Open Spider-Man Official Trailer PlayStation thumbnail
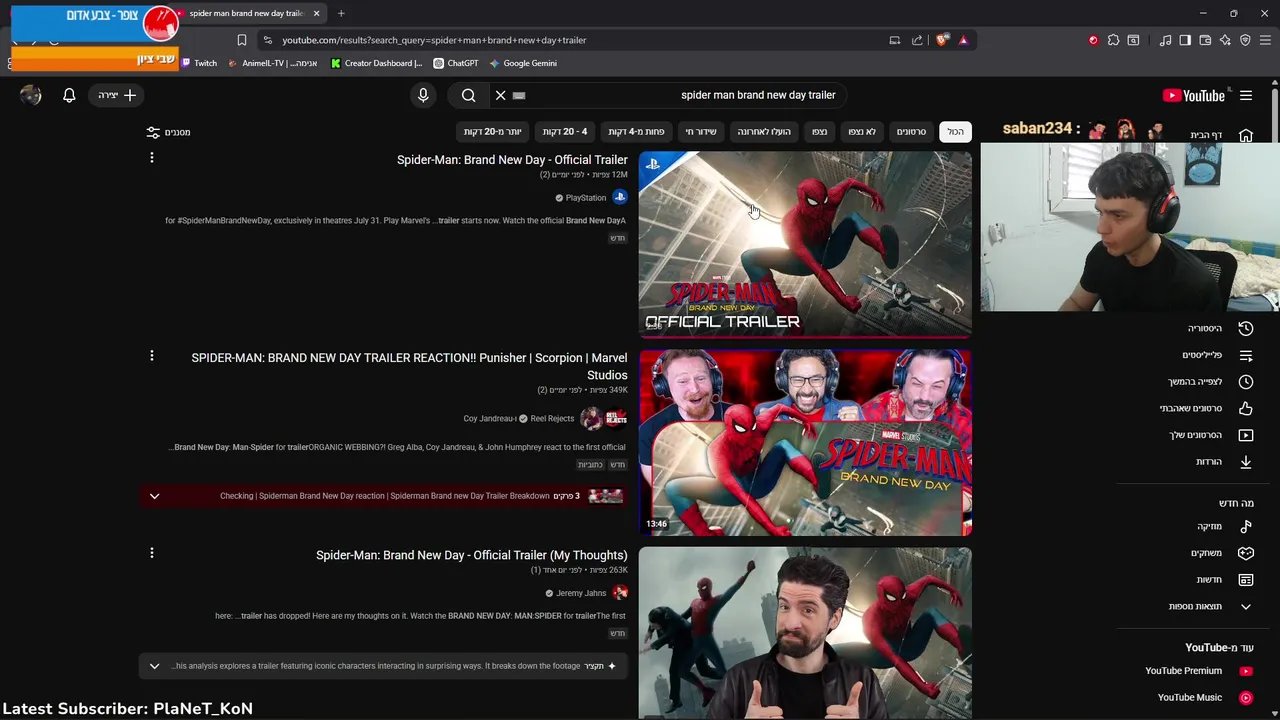Viewport: 1280px width, 720px height. click(x=805, y=245)
